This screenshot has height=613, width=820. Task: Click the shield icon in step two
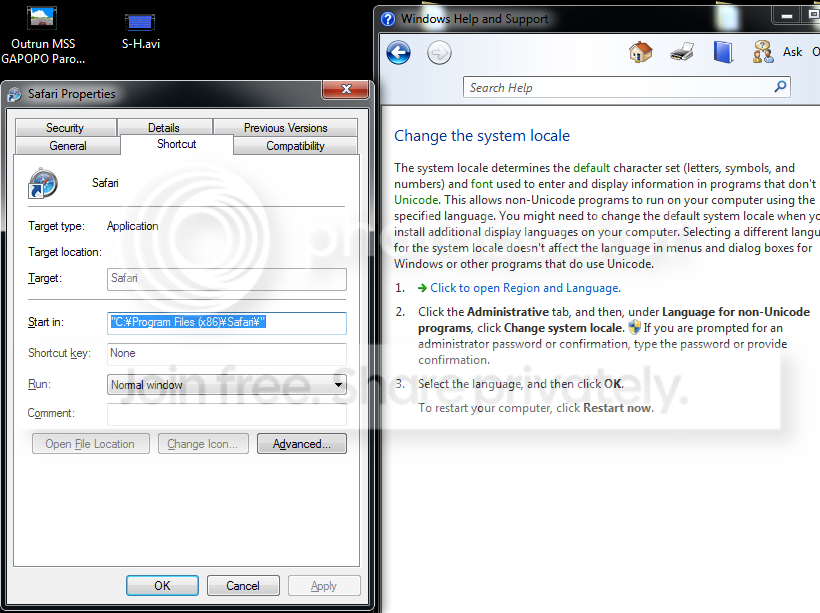tap(634, 327)
